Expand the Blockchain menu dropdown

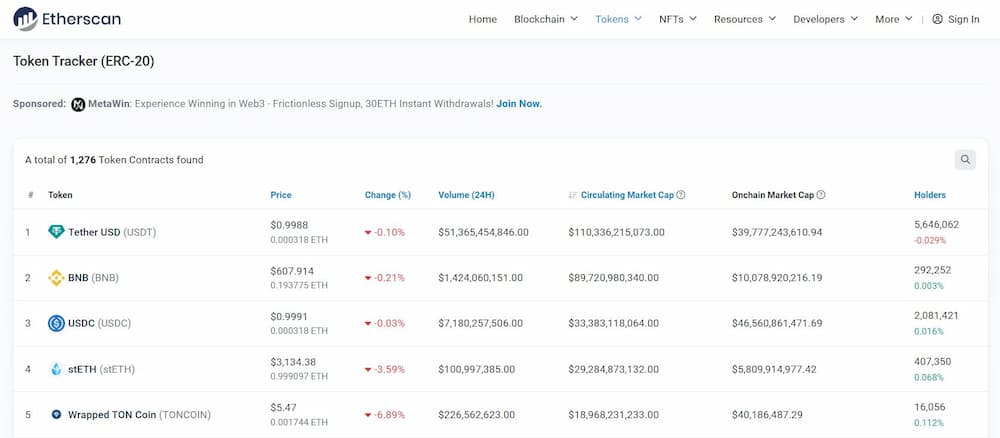(x=546, y=19)
